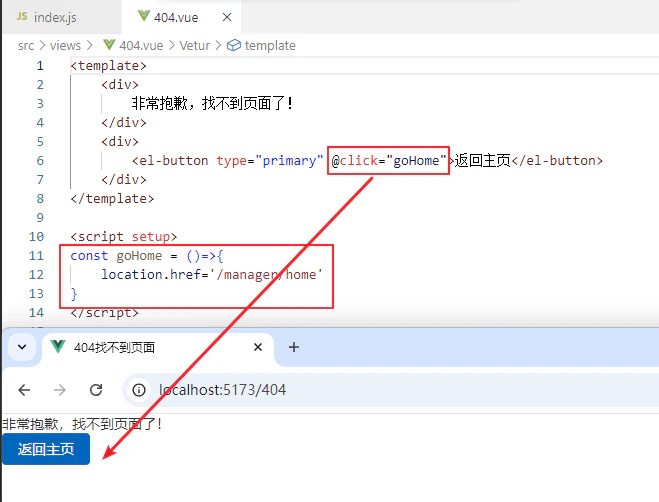The height and width of the screenshot is (502, 659).
Task: View the site information icon in the address bar
Action: click(139, 390)
